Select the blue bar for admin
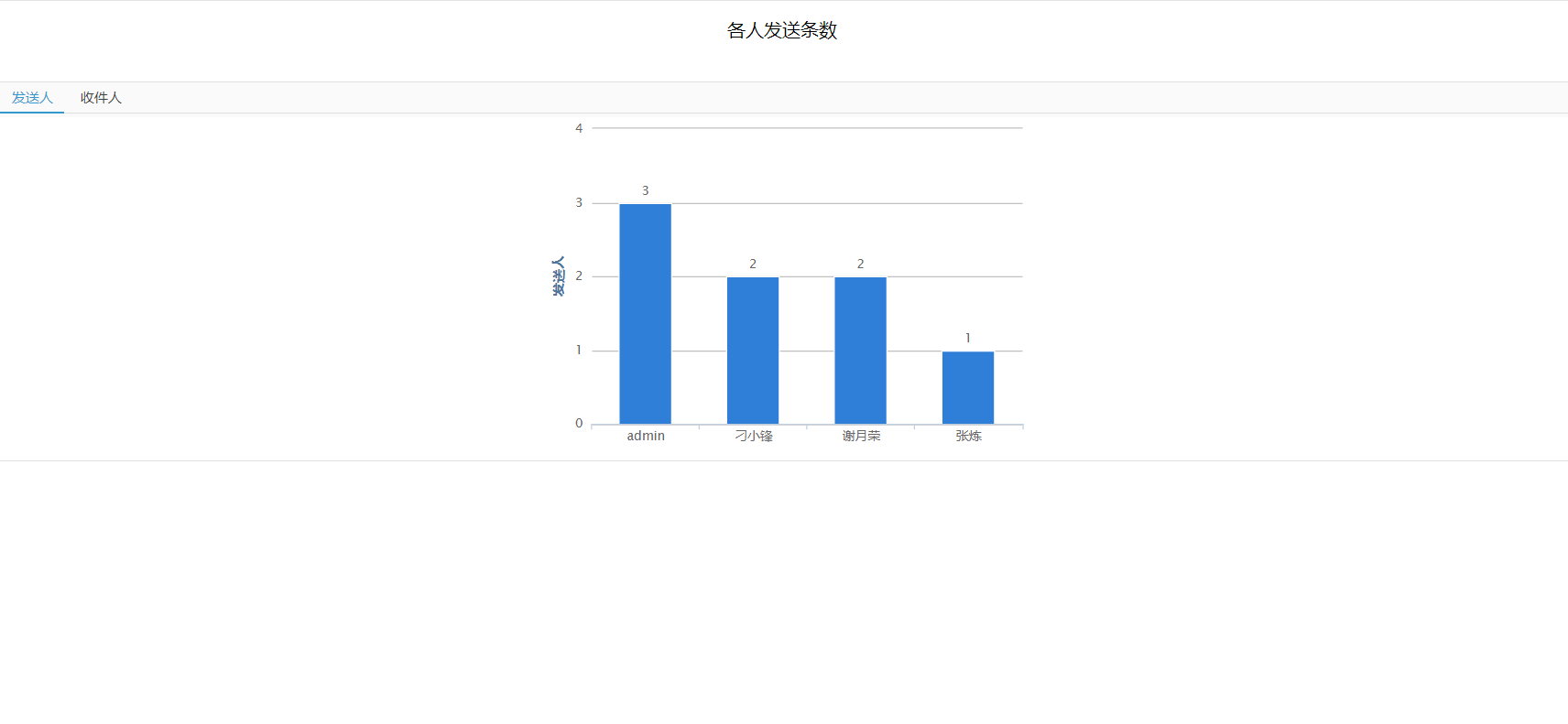The height and width of the screenshot is (724, 1568). click(x=645, y=314)
